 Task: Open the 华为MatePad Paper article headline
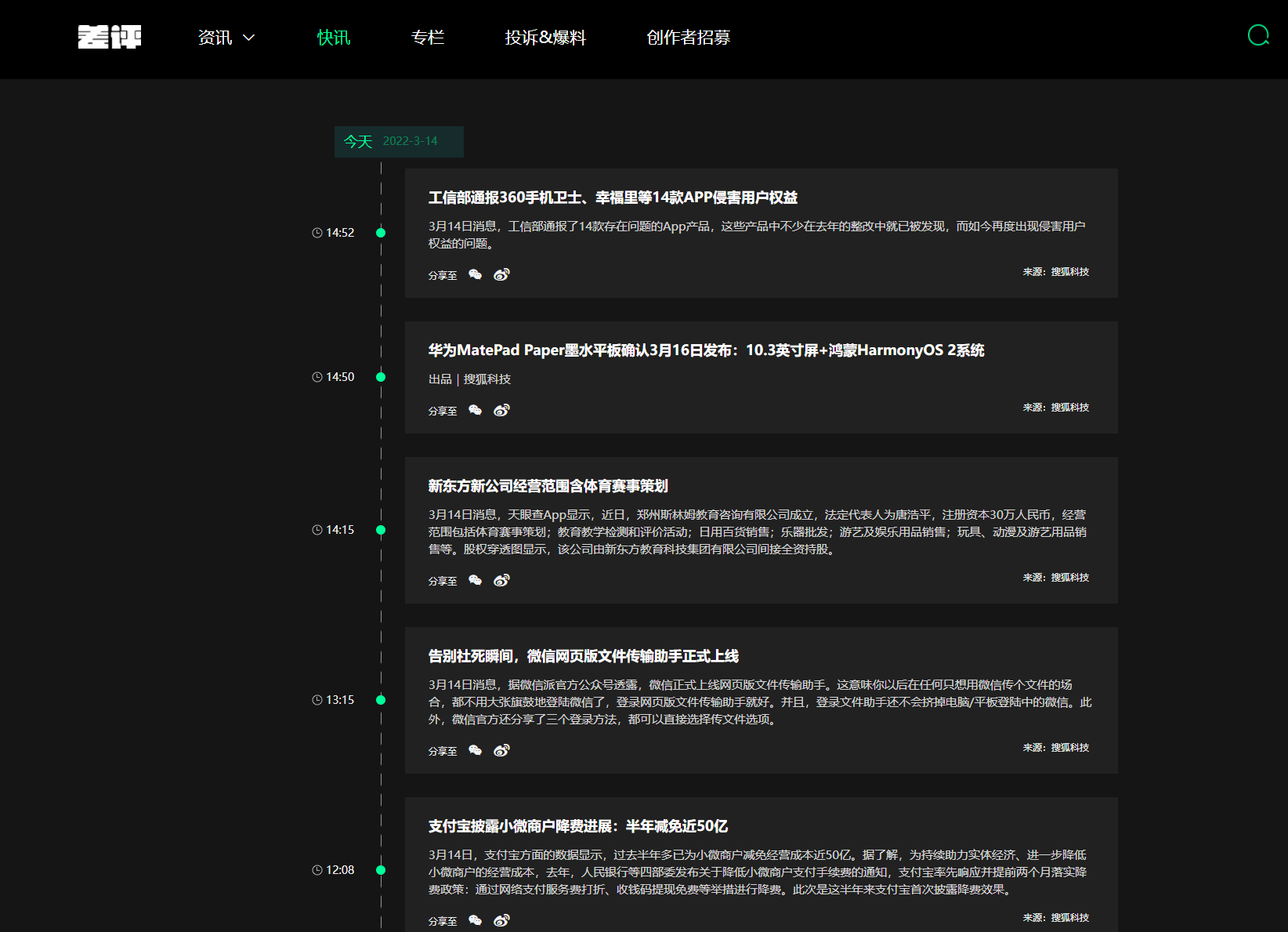click(706, 350)
